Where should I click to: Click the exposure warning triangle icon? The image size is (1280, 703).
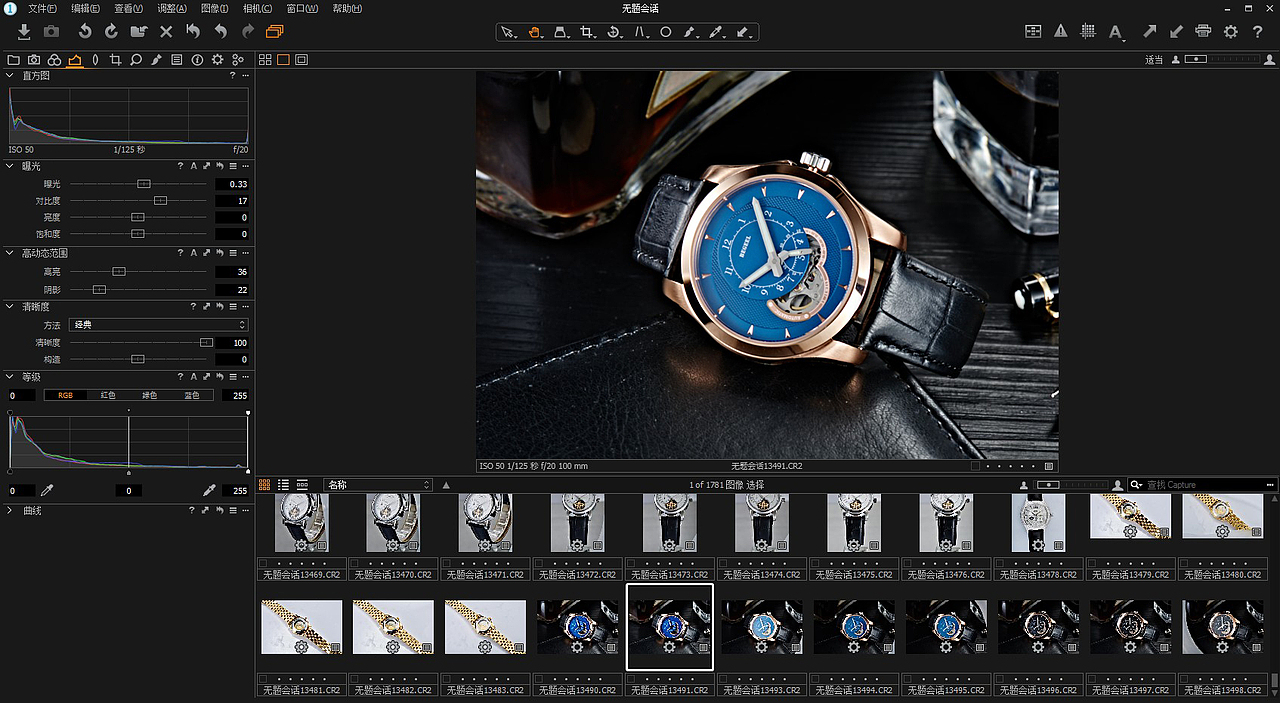1061,32
